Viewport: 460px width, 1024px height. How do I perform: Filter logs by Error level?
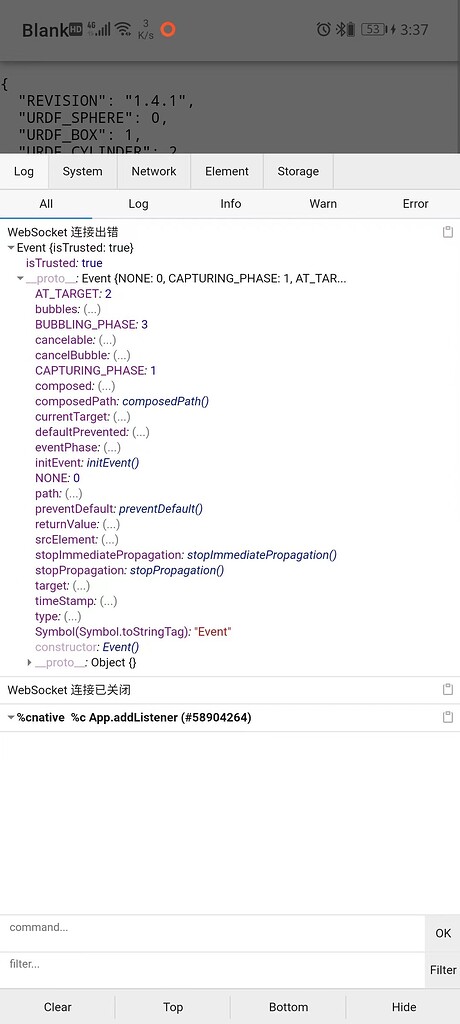point(415,204)
